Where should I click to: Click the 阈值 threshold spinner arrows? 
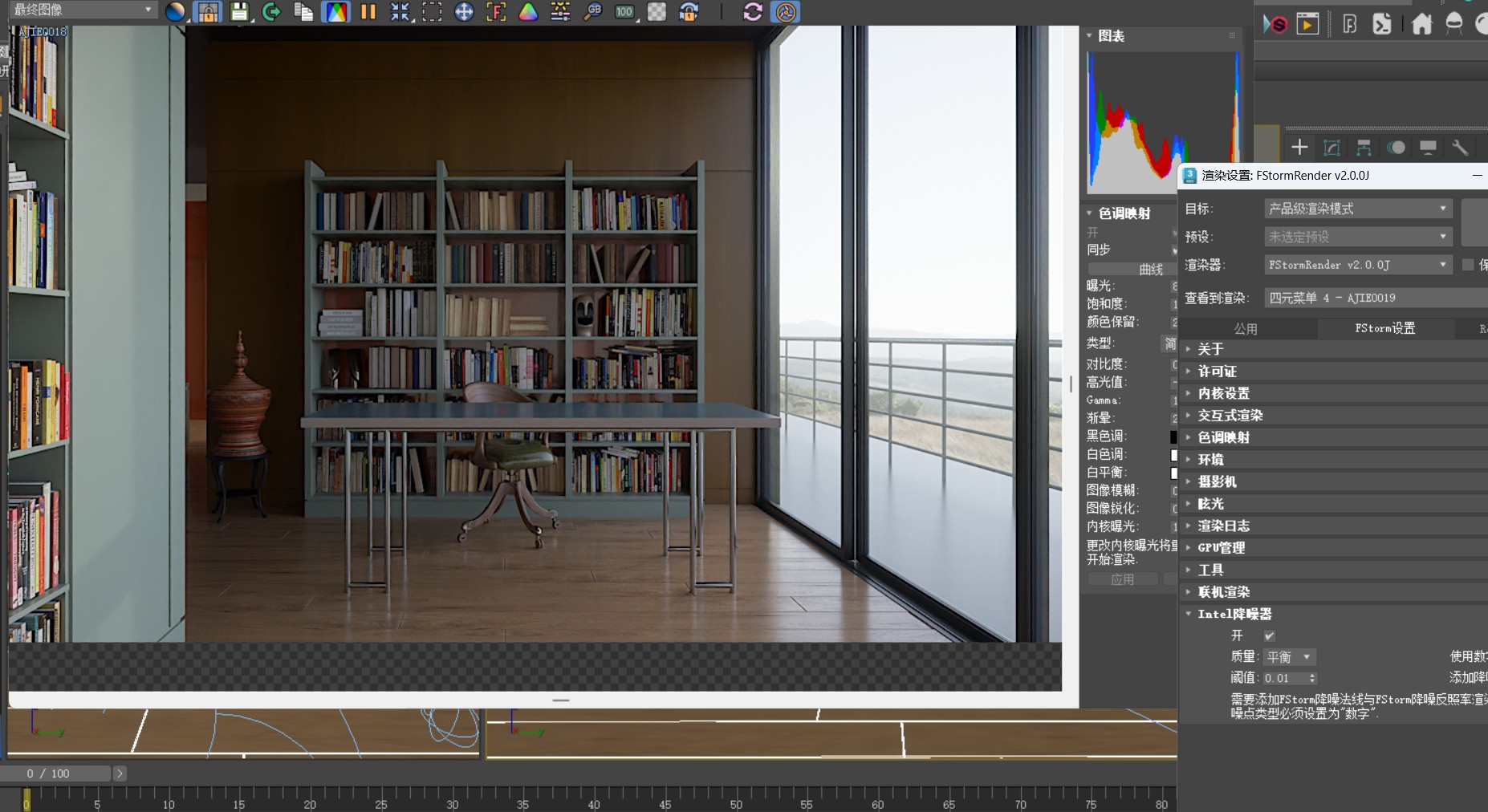coord(1312,679)
